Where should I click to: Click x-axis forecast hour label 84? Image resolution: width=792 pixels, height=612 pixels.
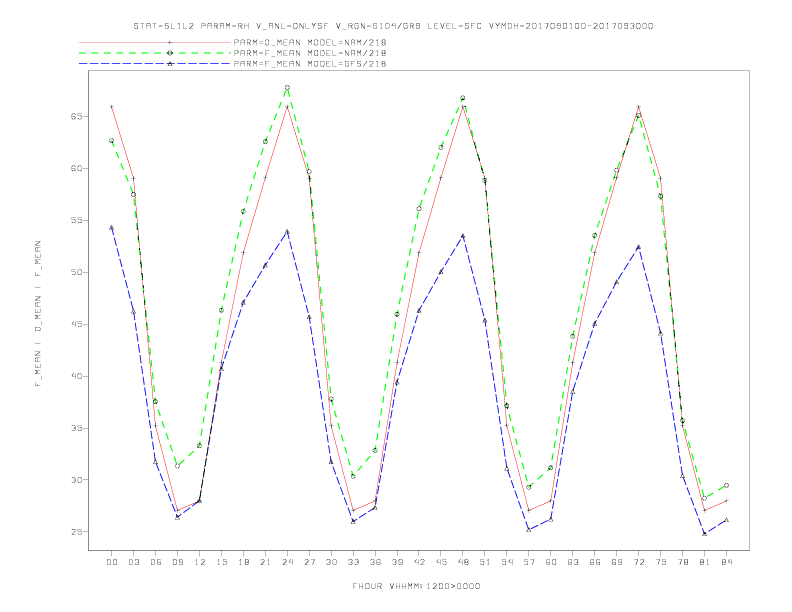(726, 562)
